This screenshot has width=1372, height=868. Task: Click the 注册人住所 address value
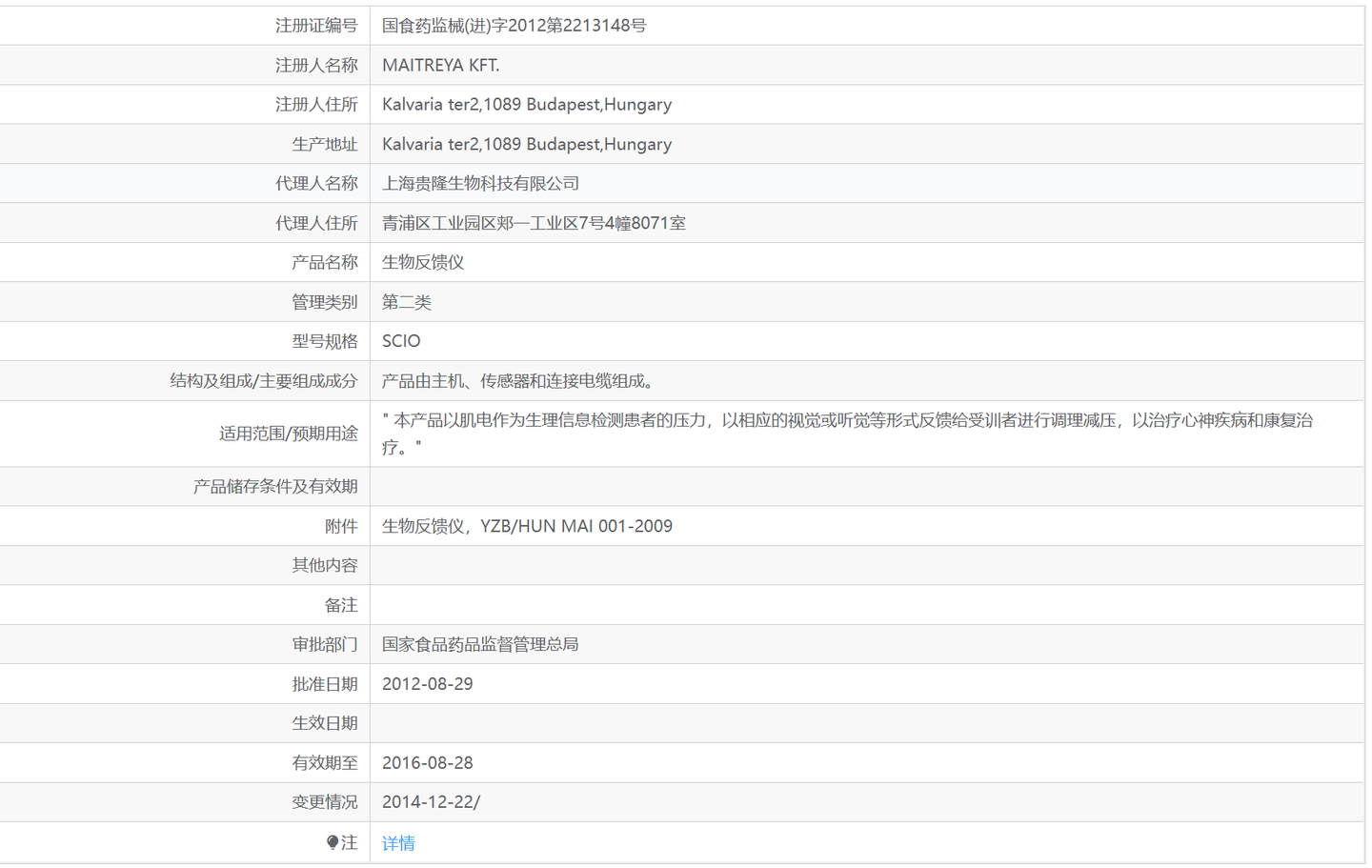527,105
